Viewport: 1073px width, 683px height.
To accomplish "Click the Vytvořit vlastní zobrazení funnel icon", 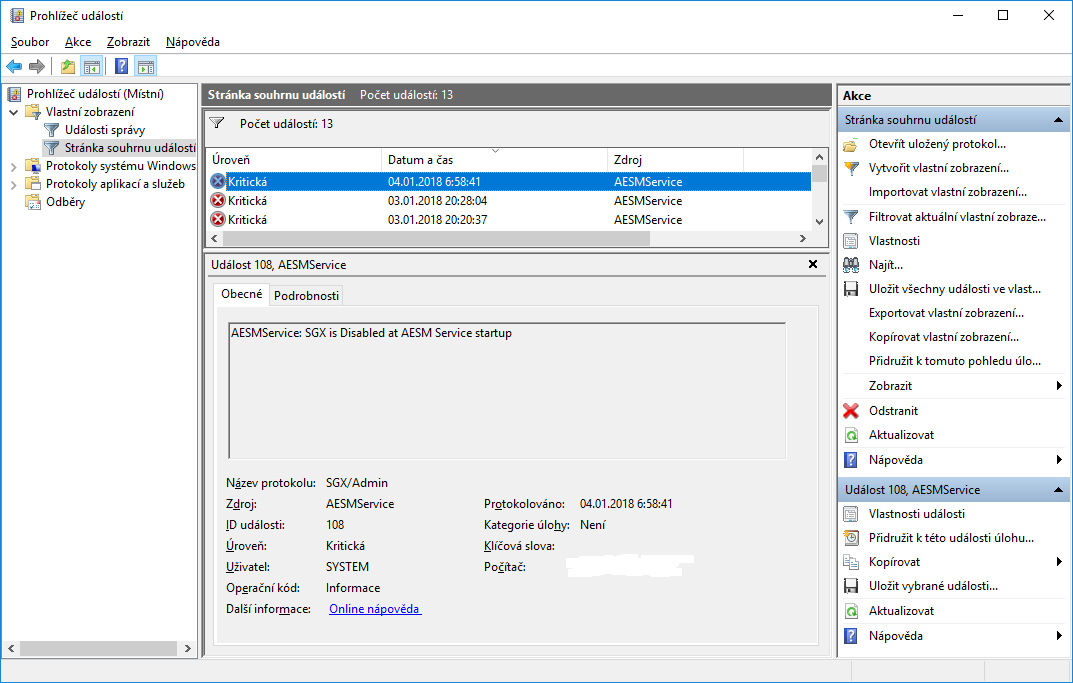I will tap(851, 168).
